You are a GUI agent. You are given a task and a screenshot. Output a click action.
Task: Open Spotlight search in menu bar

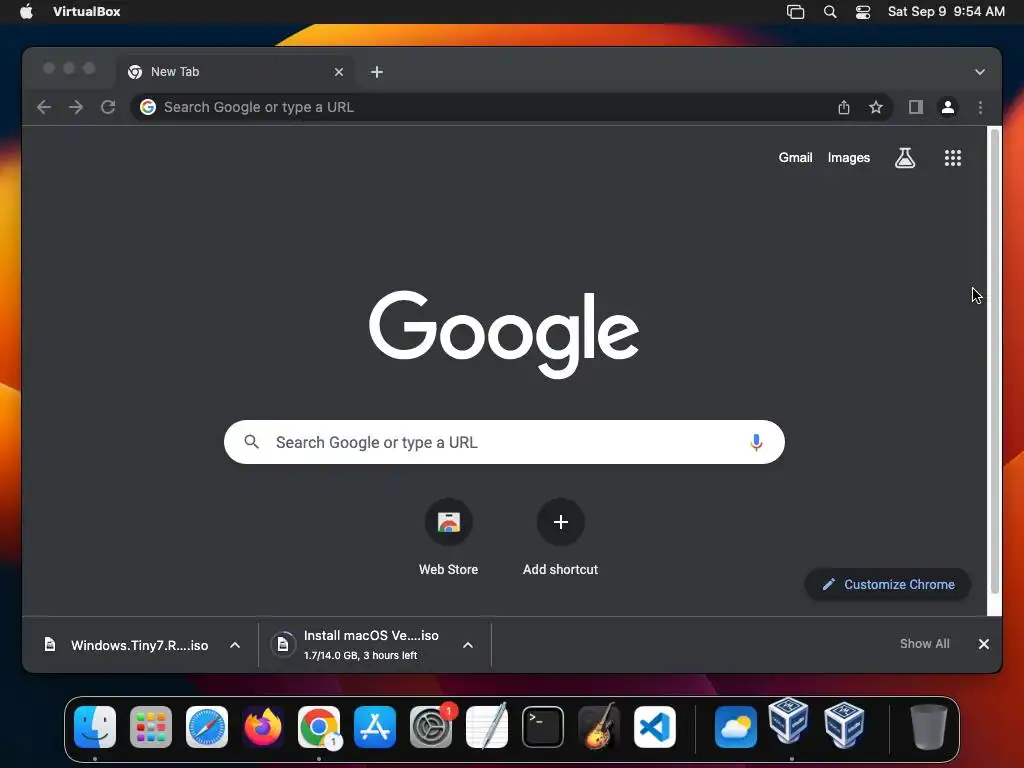click(x=829, y=12)
